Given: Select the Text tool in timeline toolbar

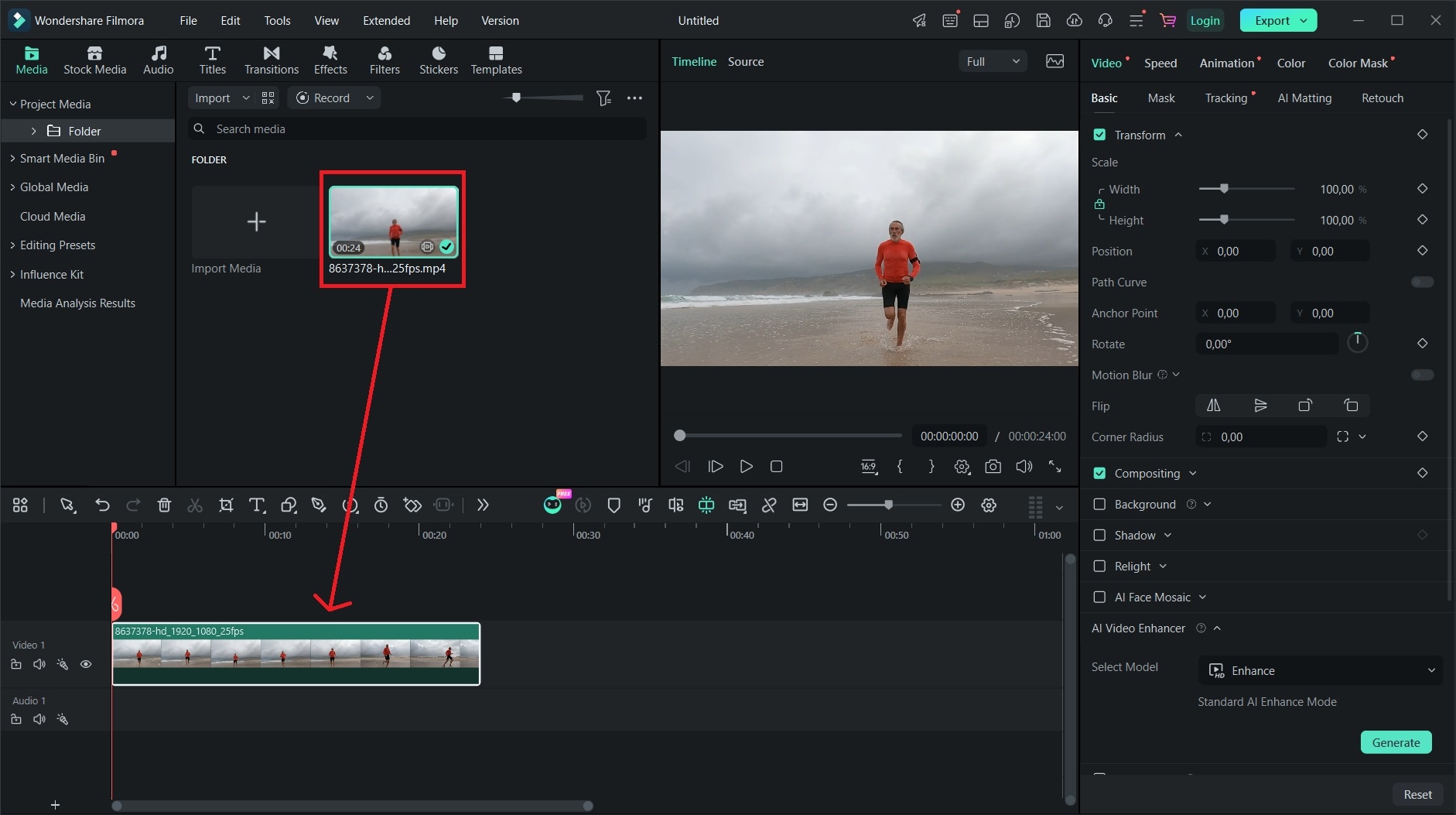Looking at the screenshot, I should click(257, 505).
